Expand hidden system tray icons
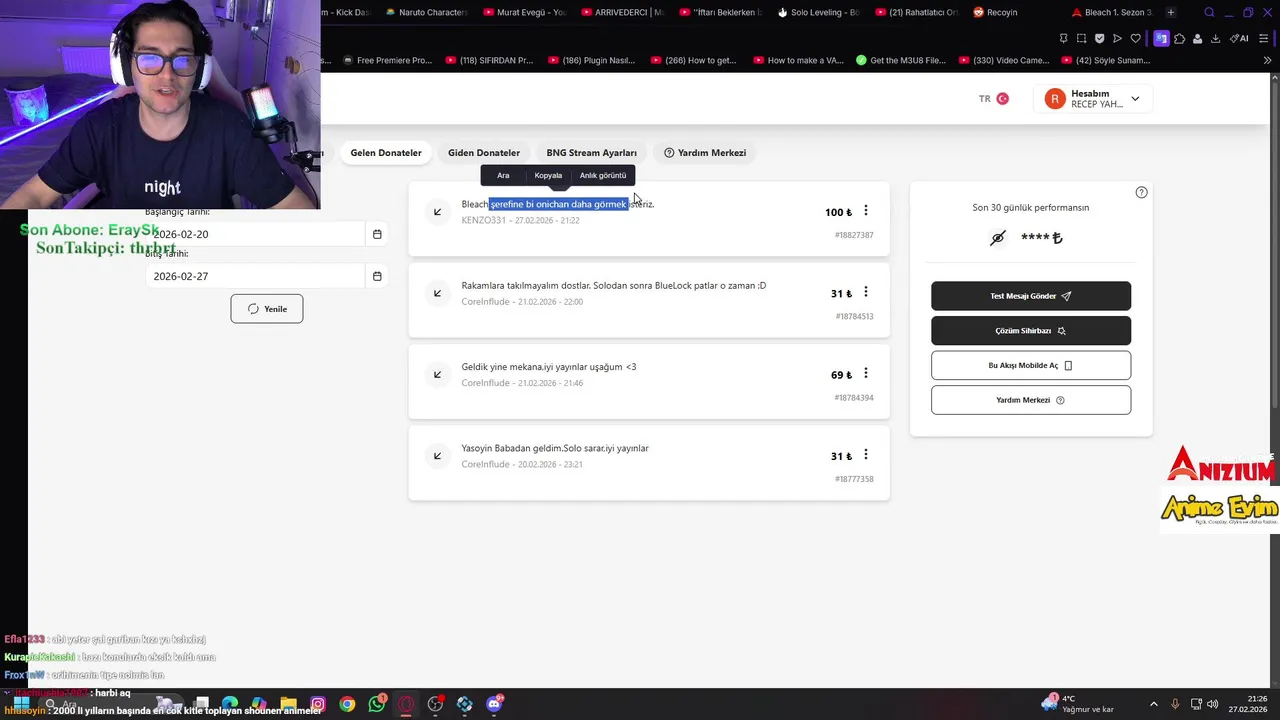Viewport: 1280px width, 720px height. [1153, 704]
